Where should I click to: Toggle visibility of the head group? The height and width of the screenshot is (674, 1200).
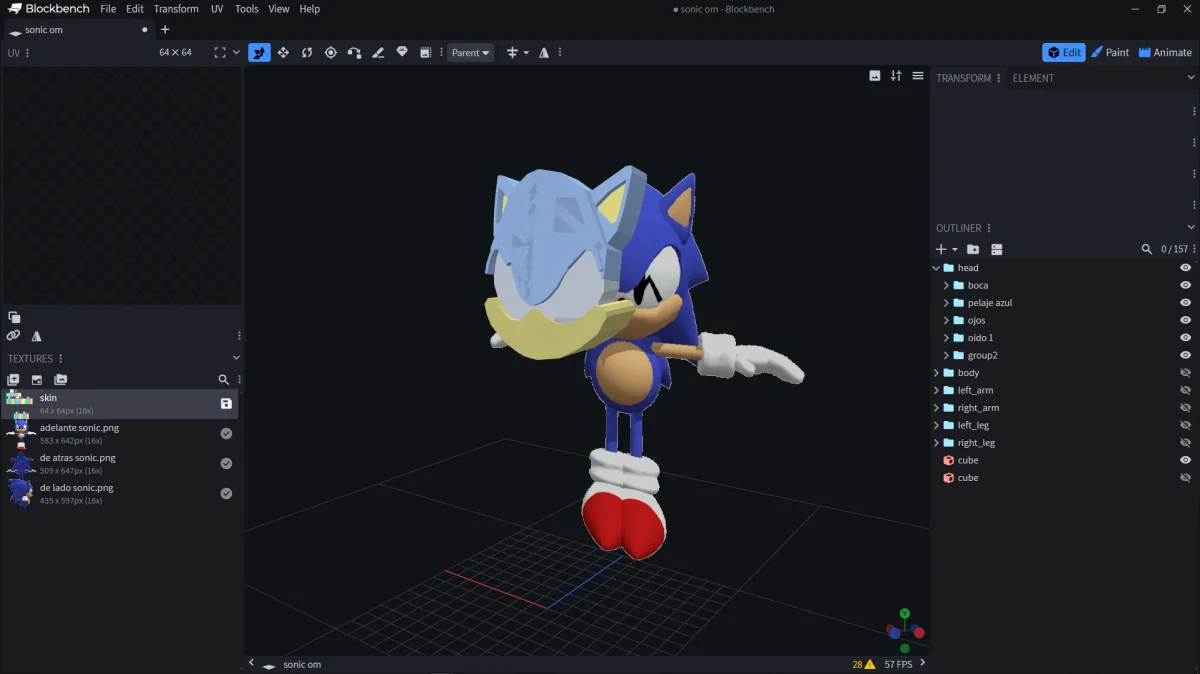(x=1186, y=268)
